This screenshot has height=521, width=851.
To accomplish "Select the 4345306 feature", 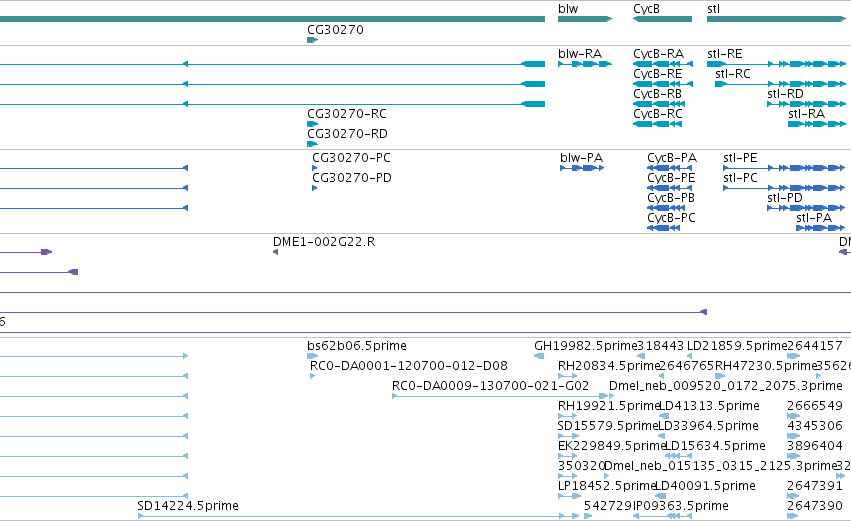I will [793, 436].
